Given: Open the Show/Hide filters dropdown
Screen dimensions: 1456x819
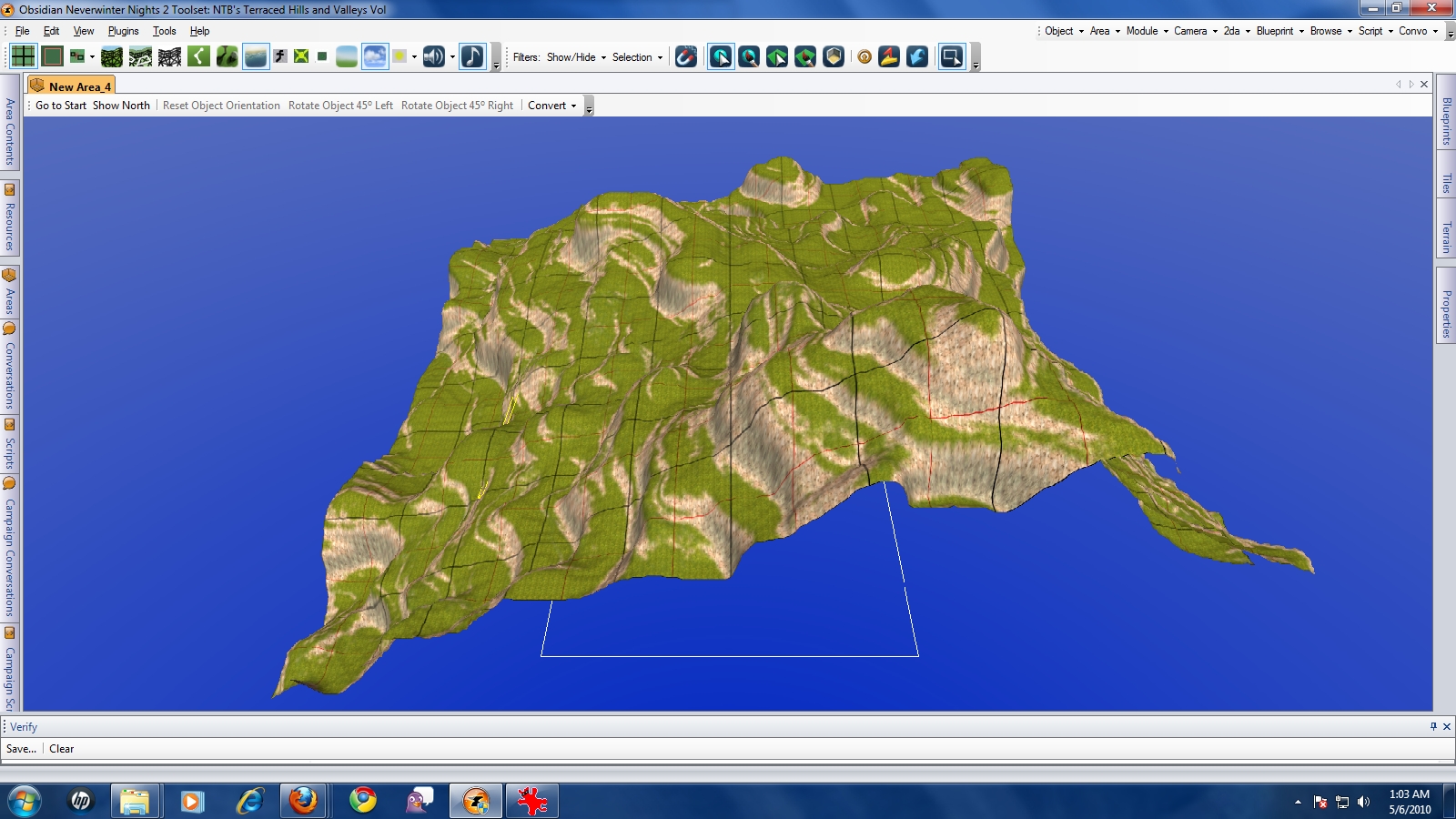Looking at the screenshot, I should 576,57.
